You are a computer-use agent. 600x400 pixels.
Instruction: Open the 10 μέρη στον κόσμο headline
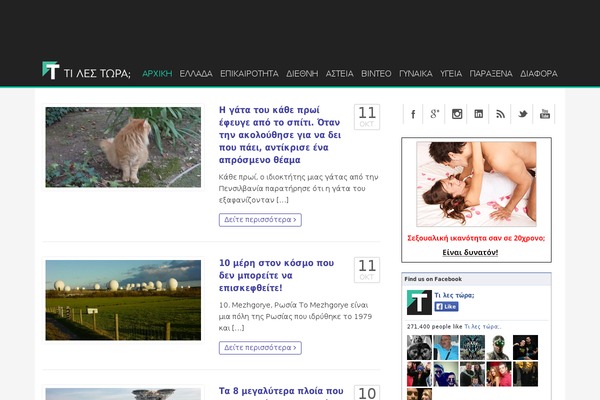[276, 275]
